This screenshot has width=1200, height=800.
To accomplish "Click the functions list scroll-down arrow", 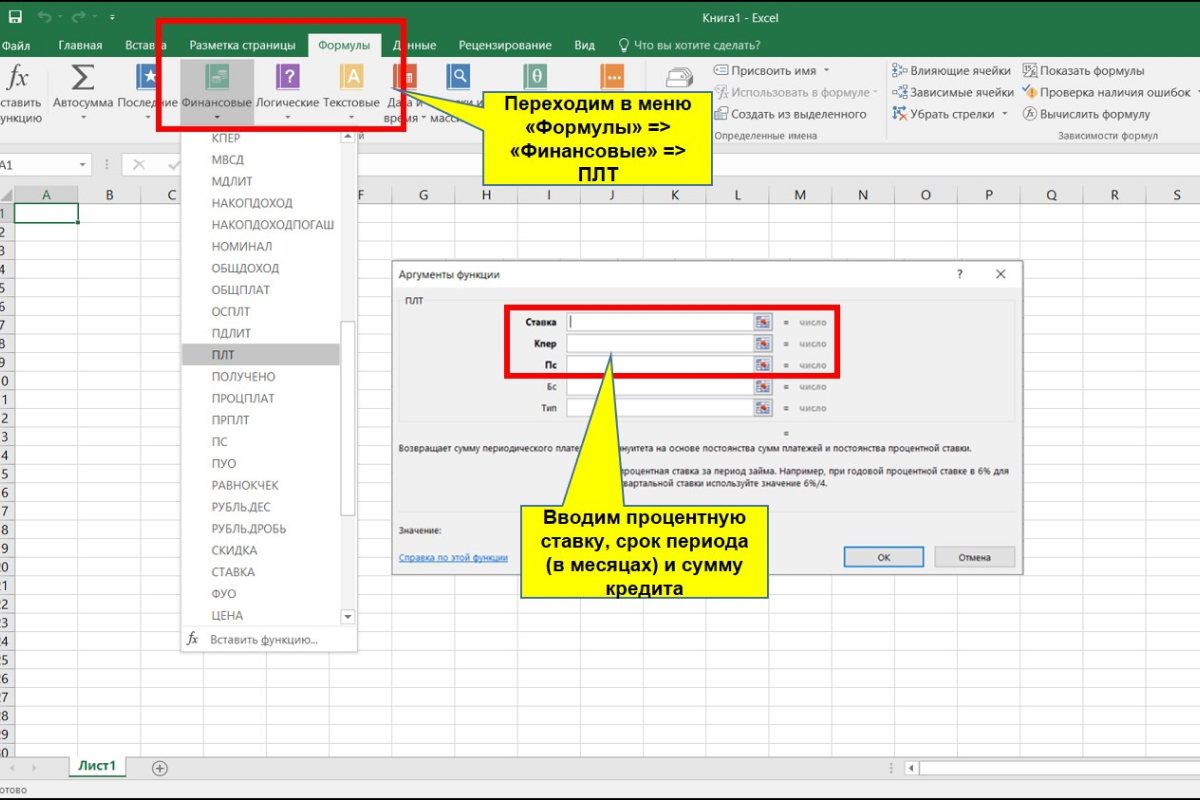I will (348, 616).
